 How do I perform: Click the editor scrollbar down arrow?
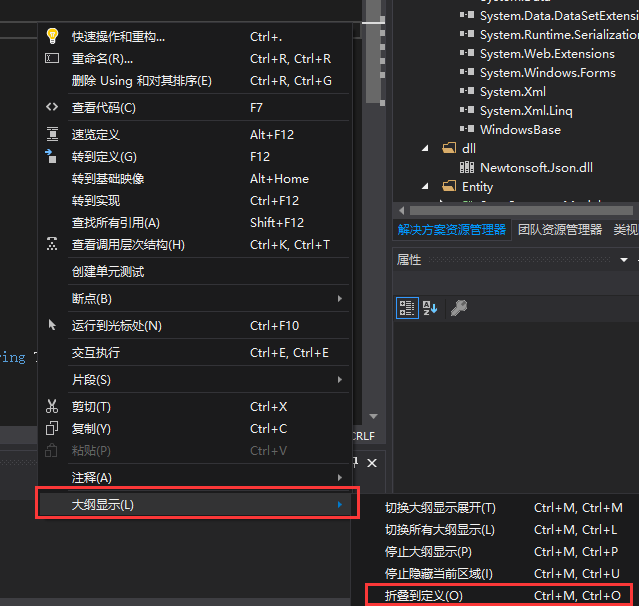pyautogui.click(x=373, y=416)
